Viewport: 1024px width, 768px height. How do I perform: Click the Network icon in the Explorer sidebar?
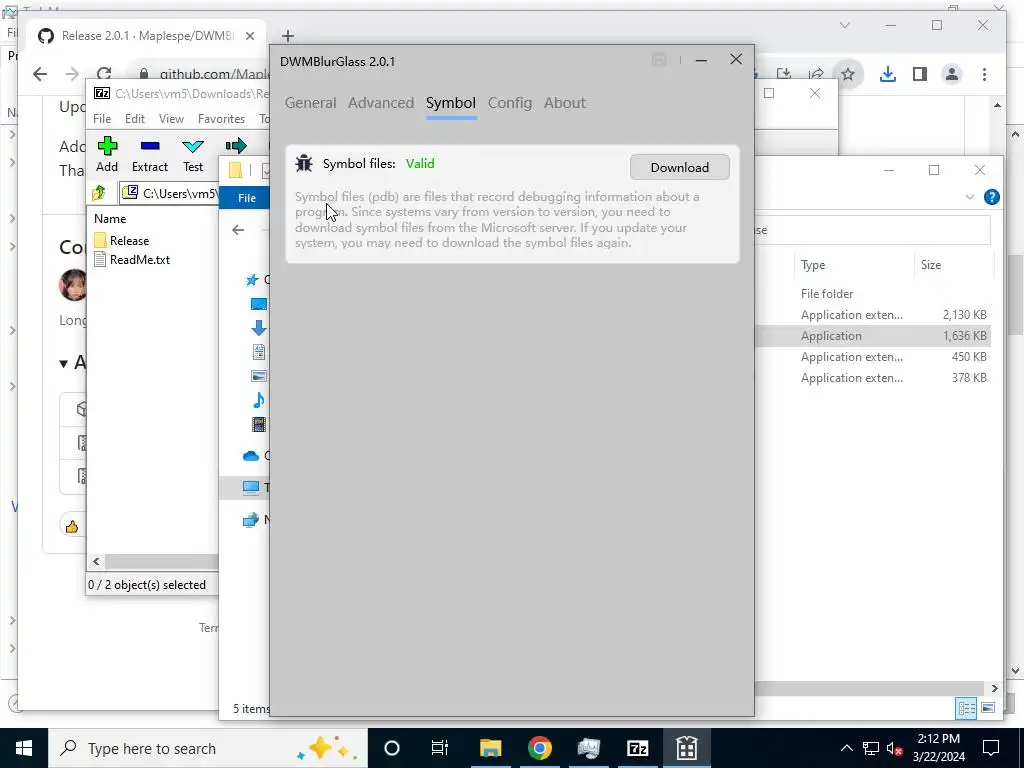click(251, 520)
